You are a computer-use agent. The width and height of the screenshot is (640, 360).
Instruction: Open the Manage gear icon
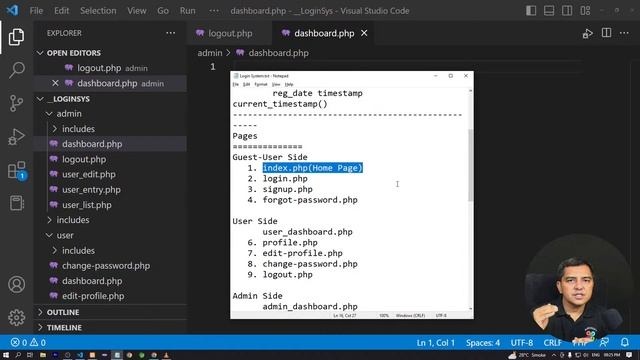tap(16, 318)
